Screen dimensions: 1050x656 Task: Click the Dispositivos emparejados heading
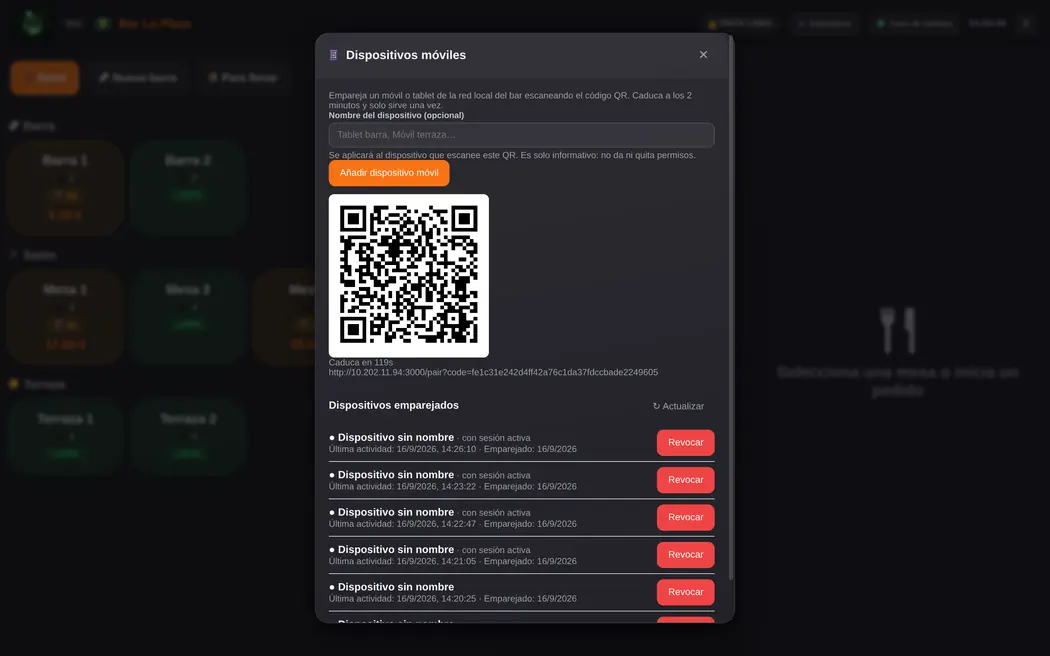pos(394,405)
